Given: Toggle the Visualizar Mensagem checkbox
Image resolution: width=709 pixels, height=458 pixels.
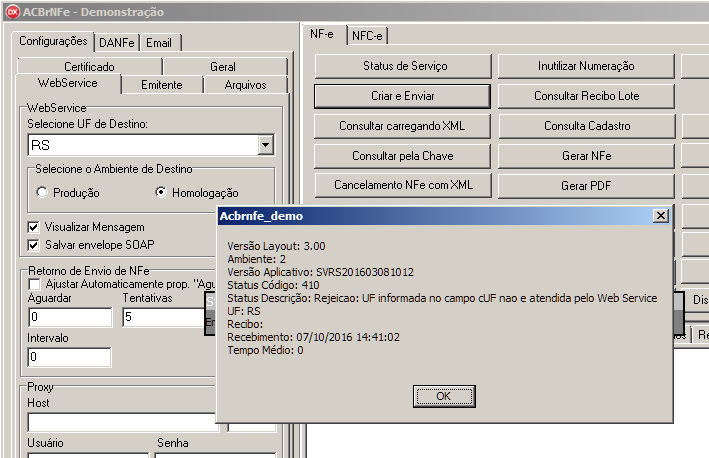Looking at the screenshot, I should (x=33, y=227).
